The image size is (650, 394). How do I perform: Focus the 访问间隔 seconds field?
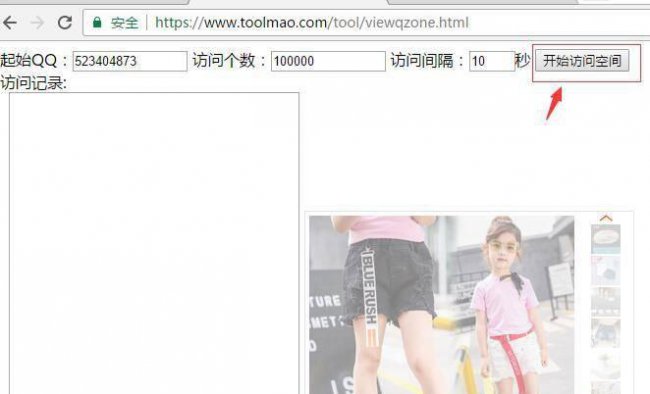click(x=492, y=61)
